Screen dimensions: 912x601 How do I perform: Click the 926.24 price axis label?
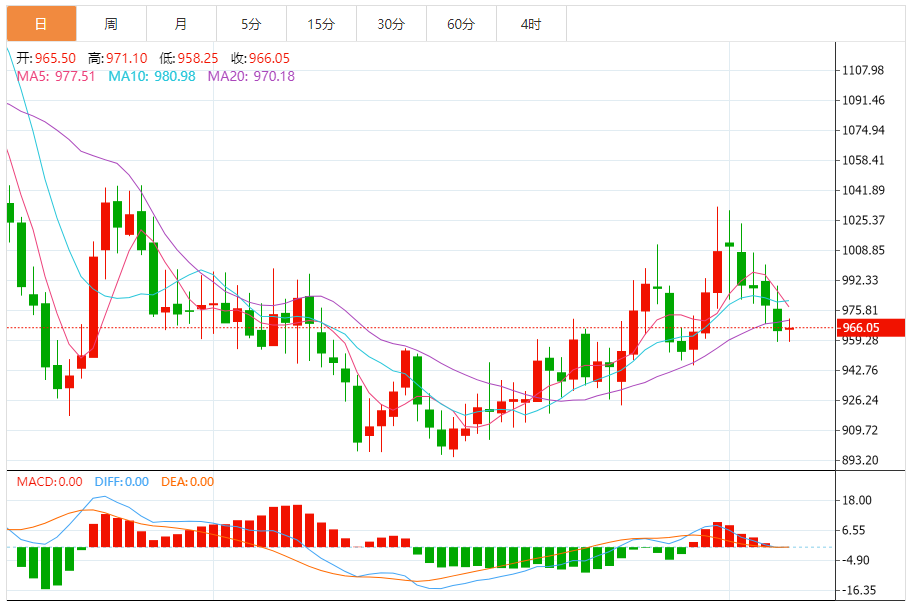[x=860, y=400]
